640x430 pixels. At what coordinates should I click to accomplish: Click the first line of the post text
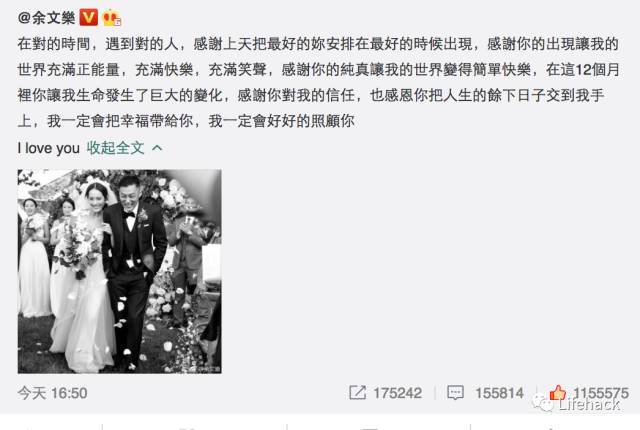(318, 44)
